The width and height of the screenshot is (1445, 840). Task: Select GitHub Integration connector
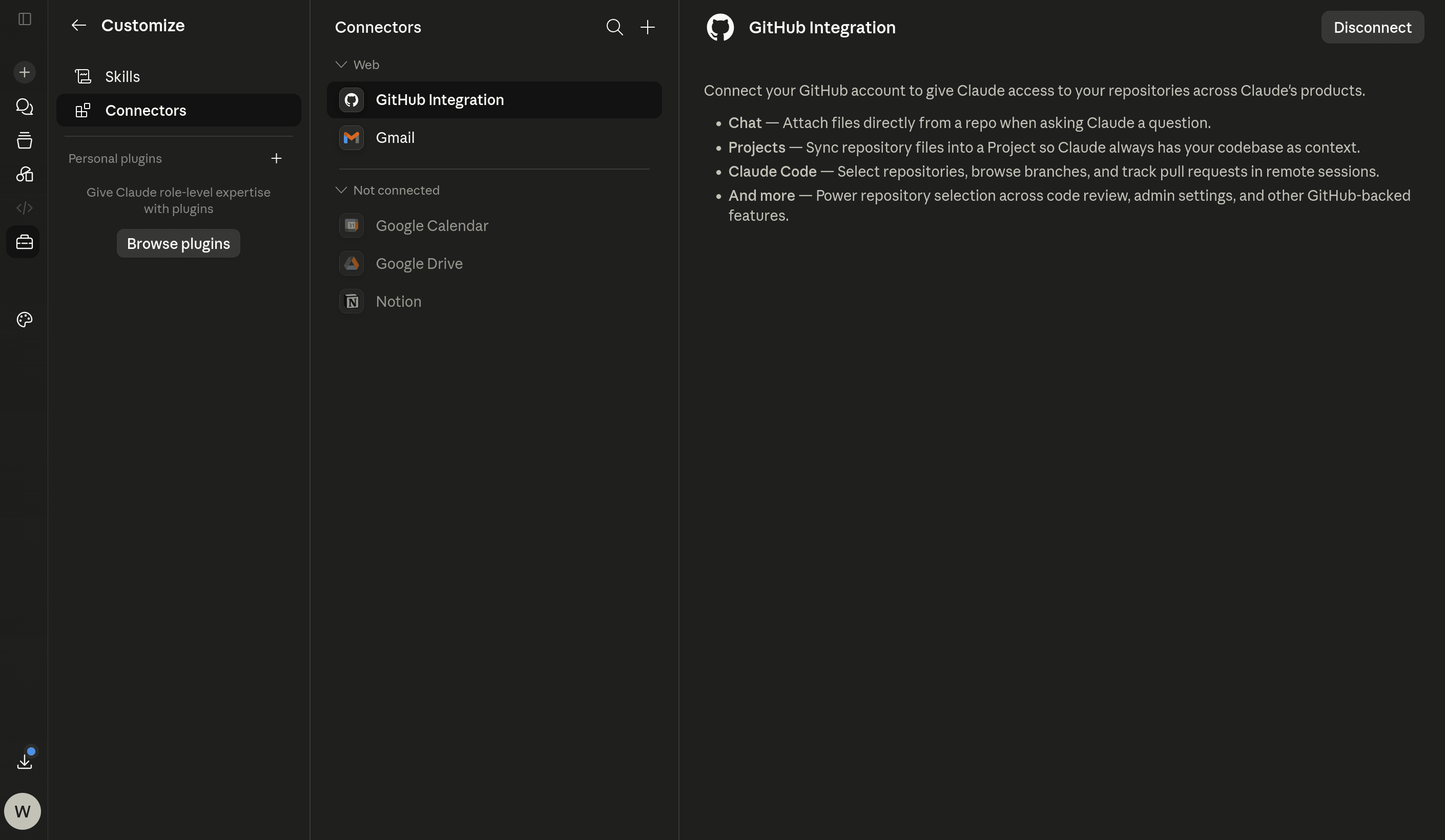pos(494,100)
